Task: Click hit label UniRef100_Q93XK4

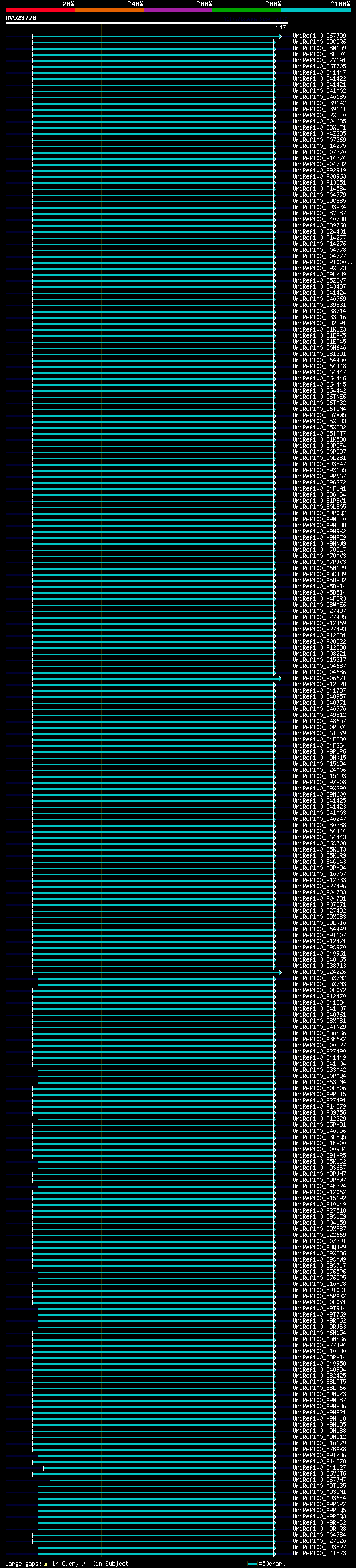Action: (x=319, y=207)
